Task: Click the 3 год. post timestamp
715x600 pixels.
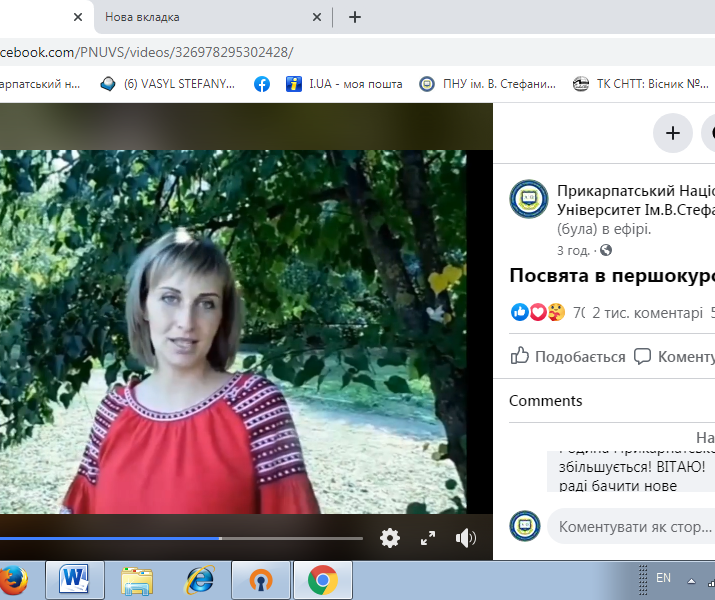Action: point(573,250)
